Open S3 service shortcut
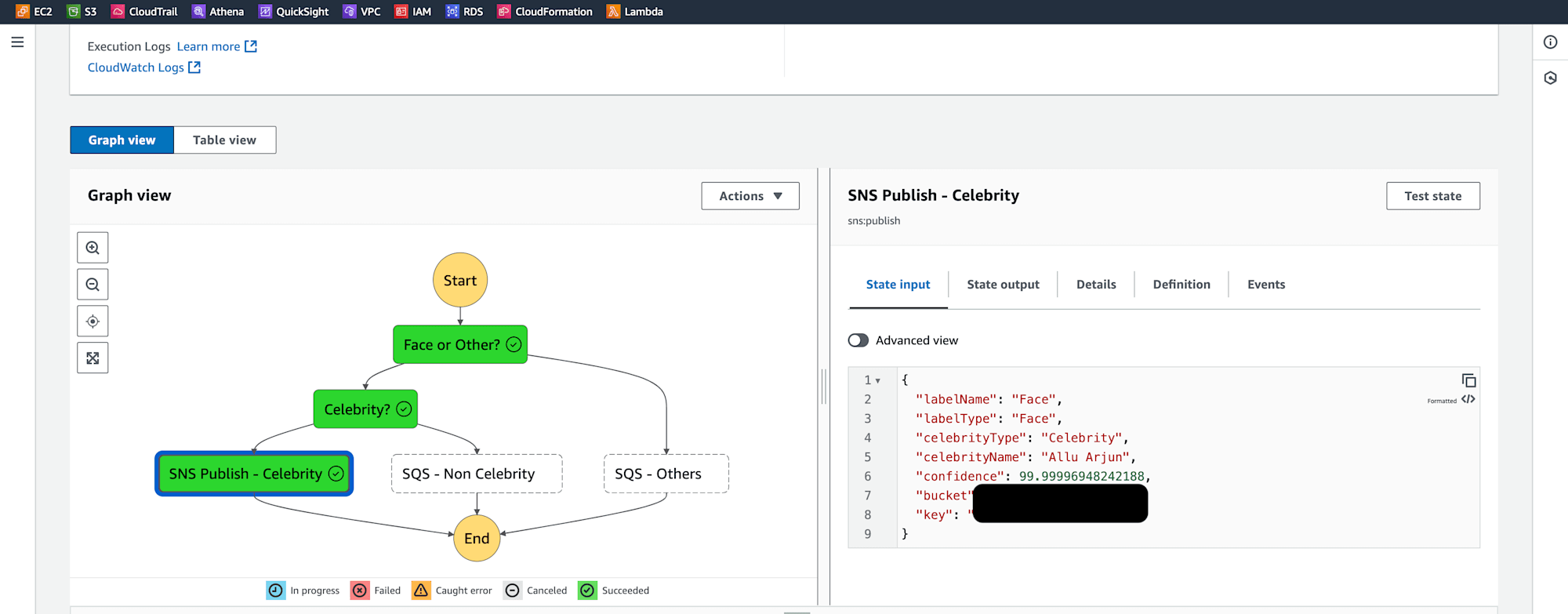This screenshot has height=614, width=1568. coord(82,12)
